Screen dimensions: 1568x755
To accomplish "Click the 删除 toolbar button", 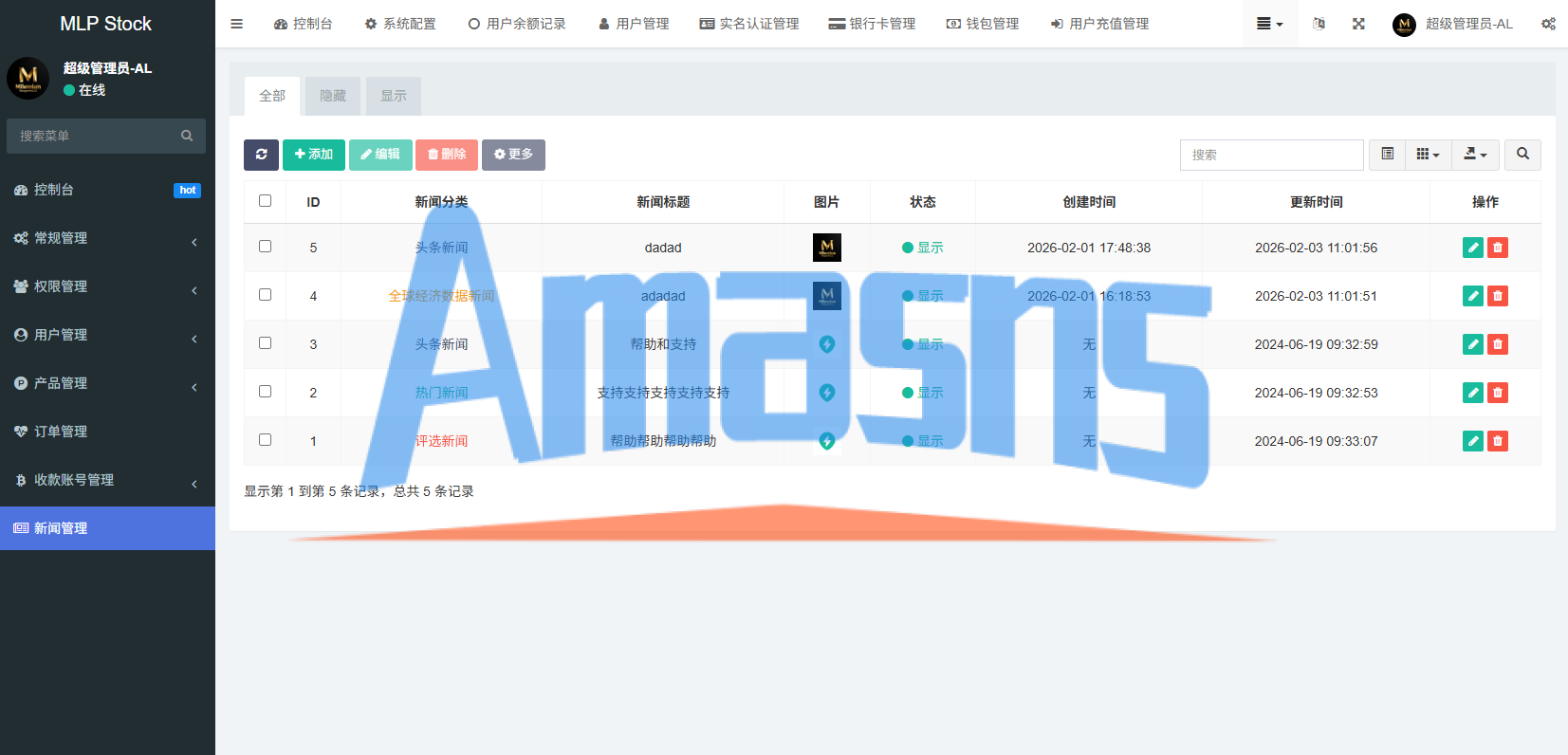I will 447,155.
